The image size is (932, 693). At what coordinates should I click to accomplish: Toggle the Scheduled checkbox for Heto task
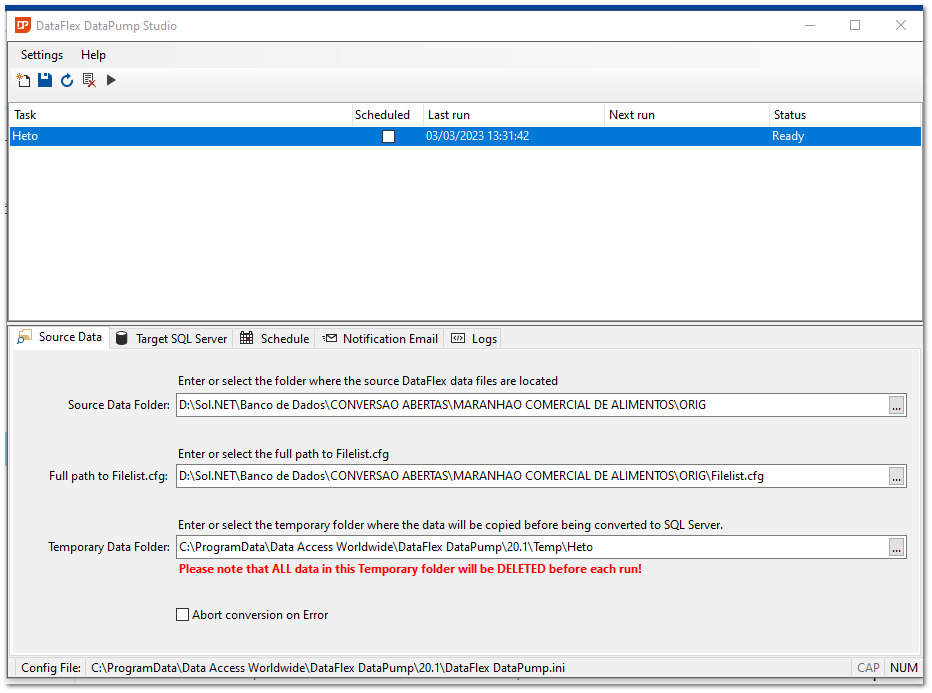click(388, 136)
